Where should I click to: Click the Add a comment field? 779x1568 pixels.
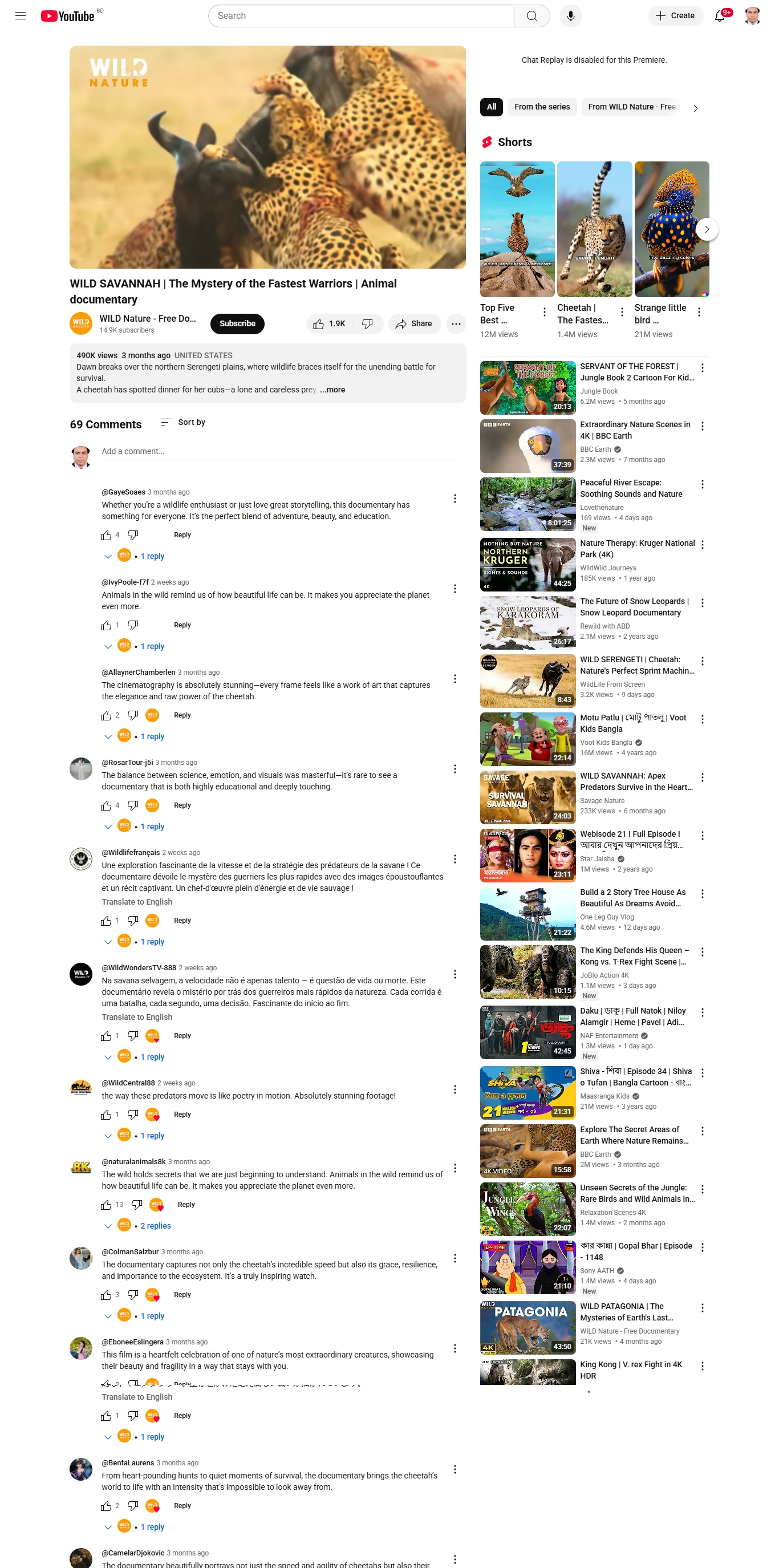click(279, 452)
